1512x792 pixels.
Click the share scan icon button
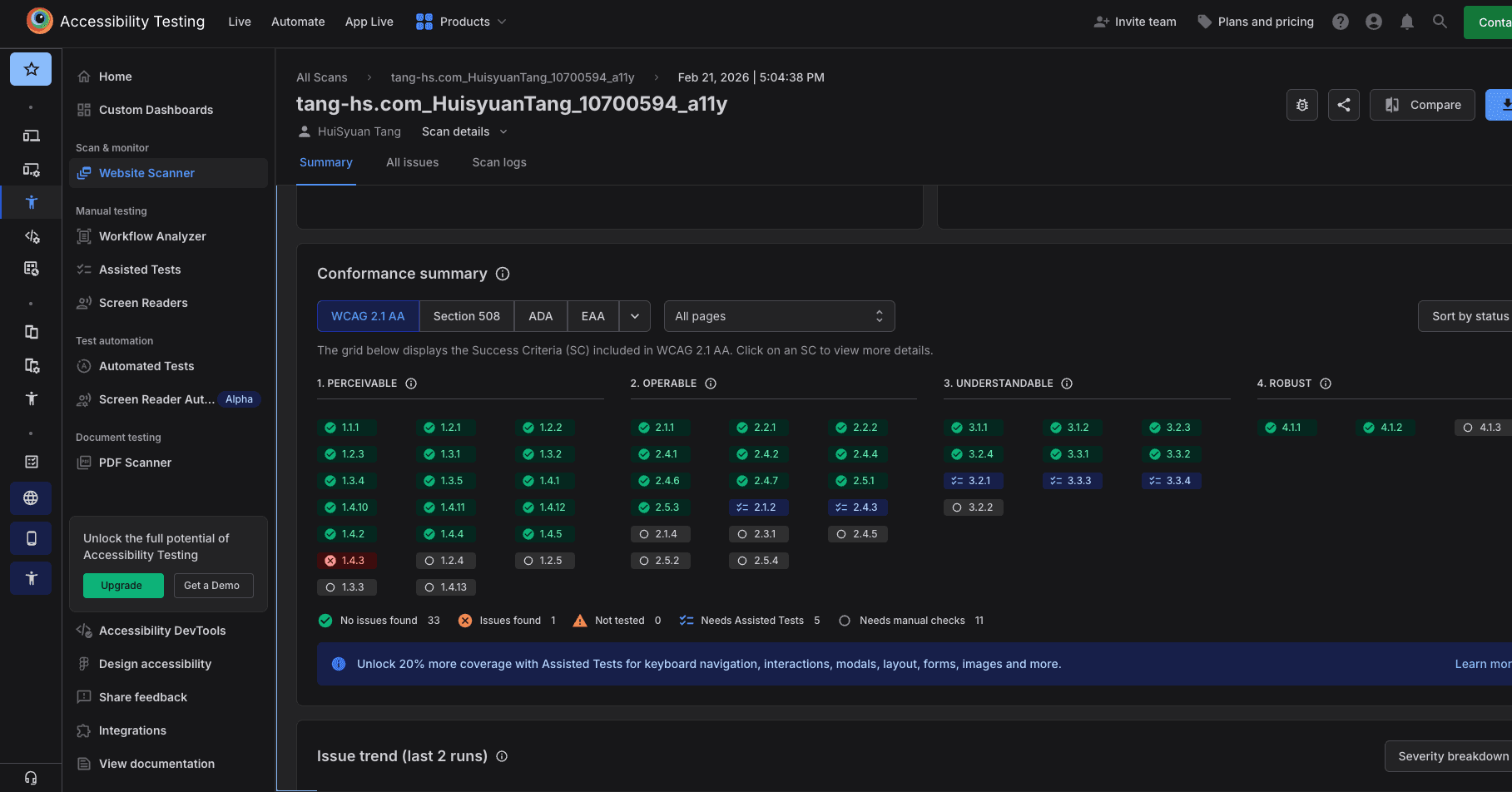1343,105
